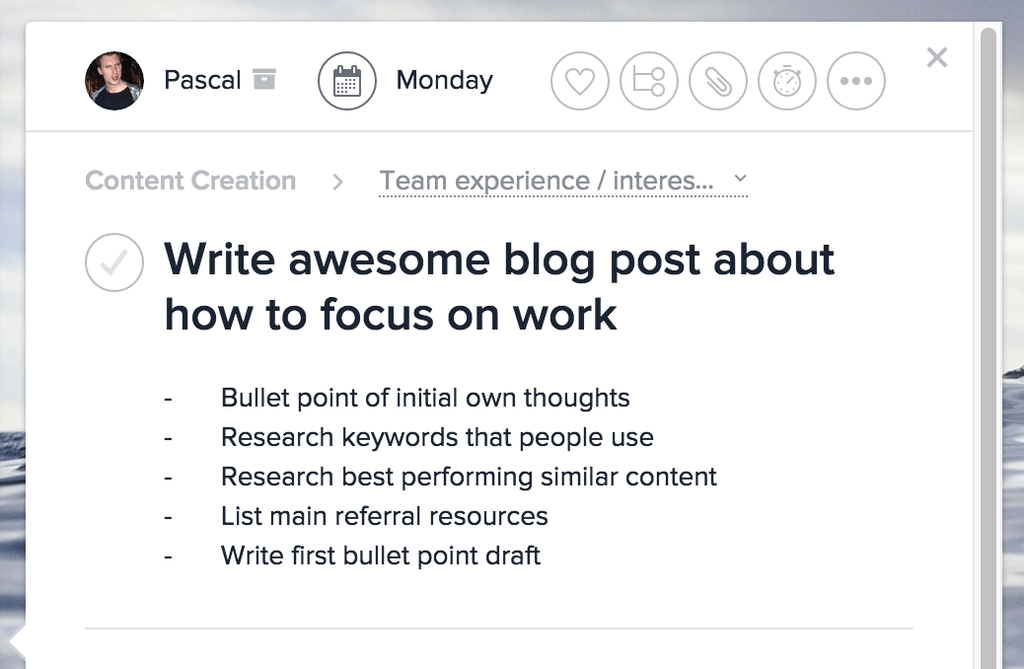The height and width of the screenshot is (669, 1024).
Task: Click the task title heading text
Action: click(x=499, y=287)
